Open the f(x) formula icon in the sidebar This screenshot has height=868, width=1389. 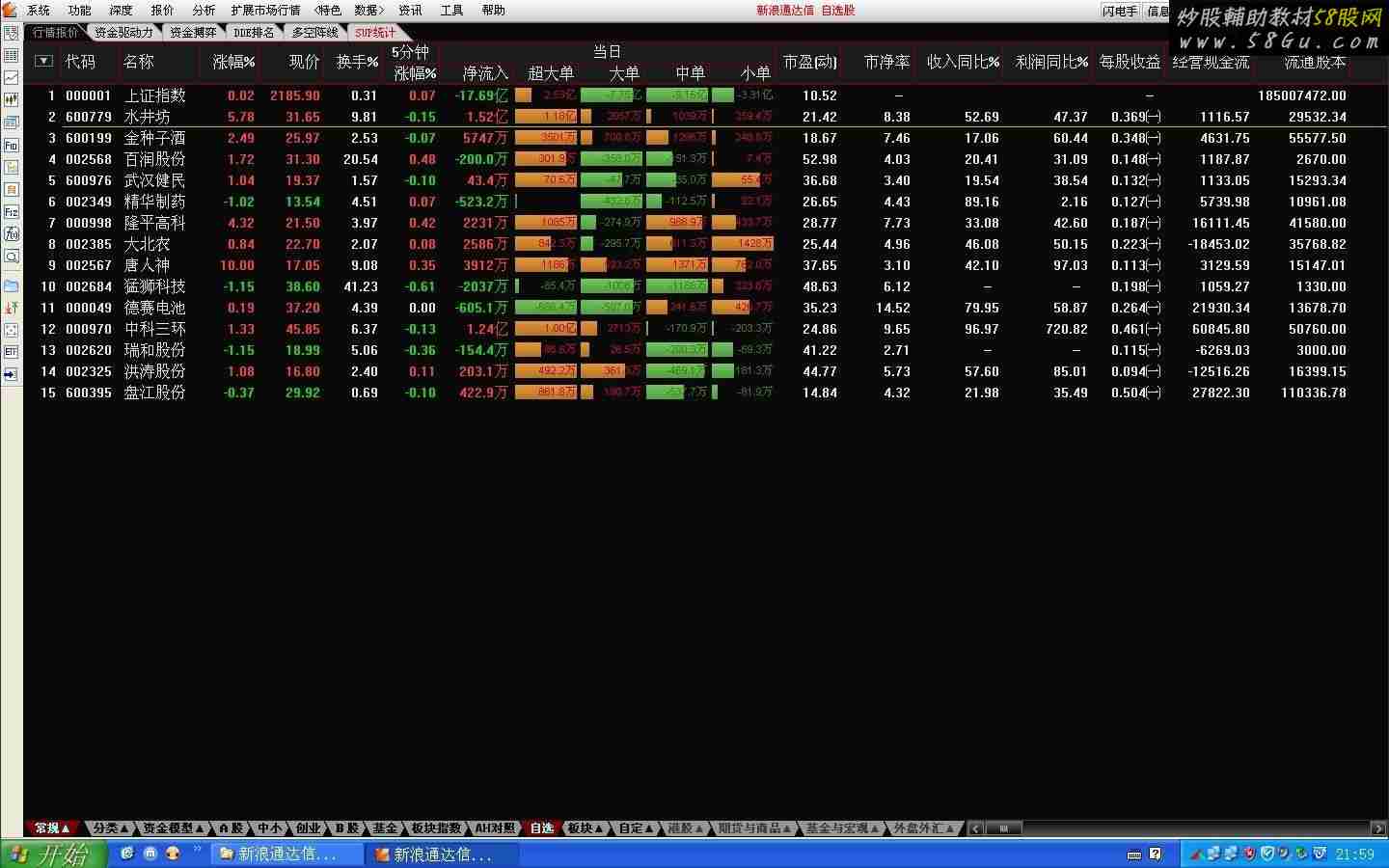click(x=12, y=233)
